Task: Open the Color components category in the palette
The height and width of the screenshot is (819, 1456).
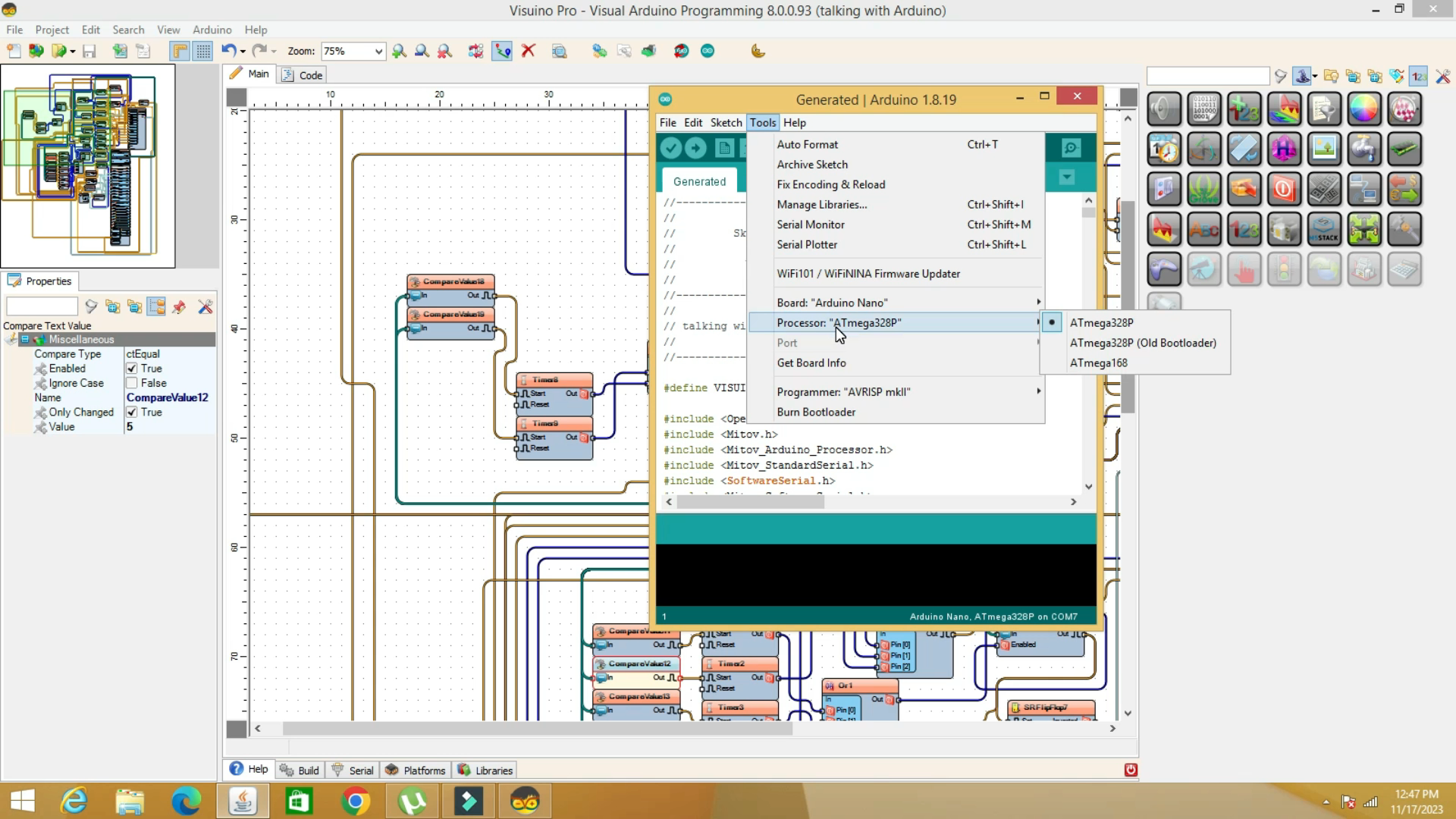Action: [x=1363, y=109]
